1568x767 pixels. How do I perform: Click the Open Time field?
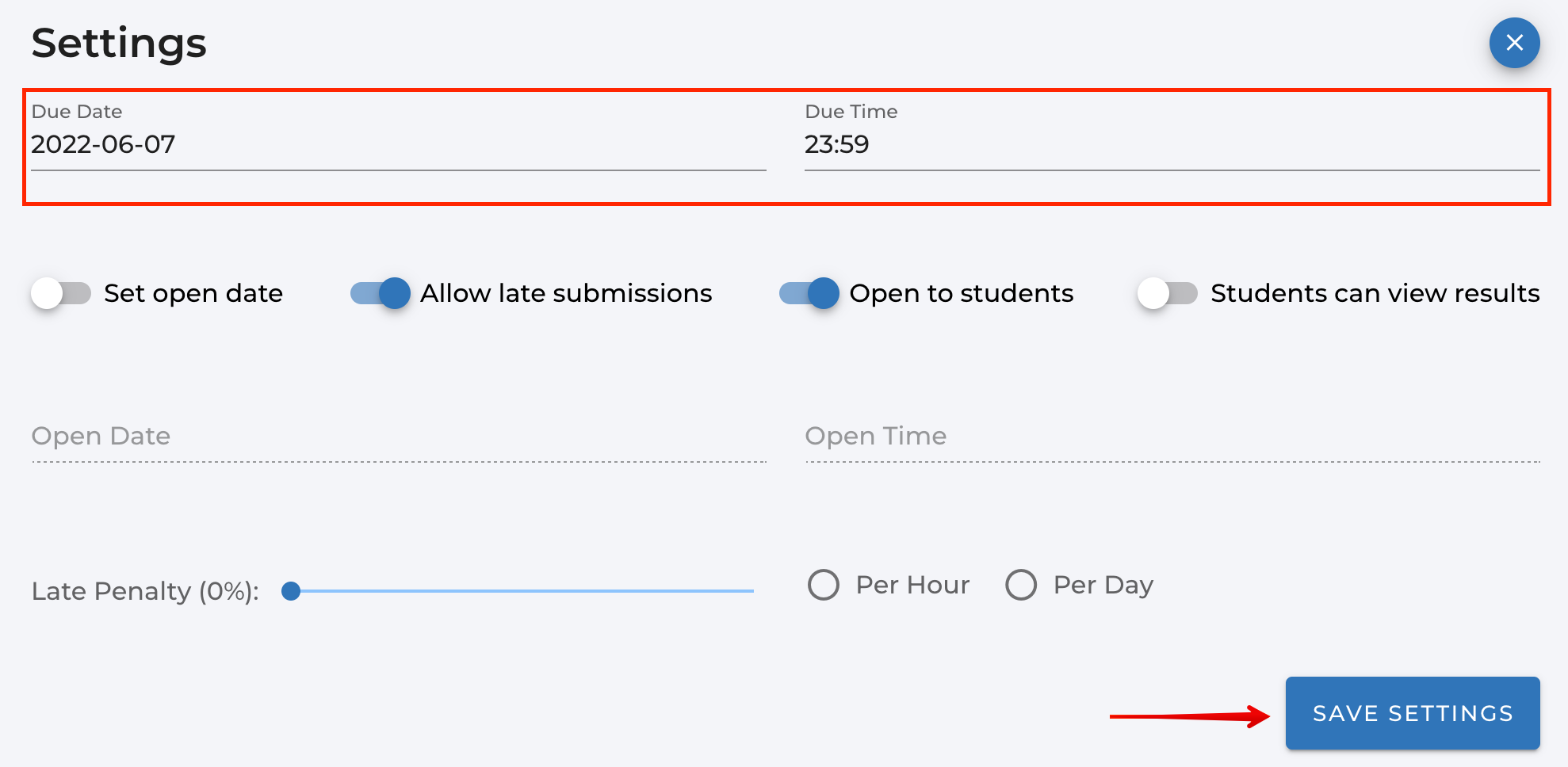1172,437
